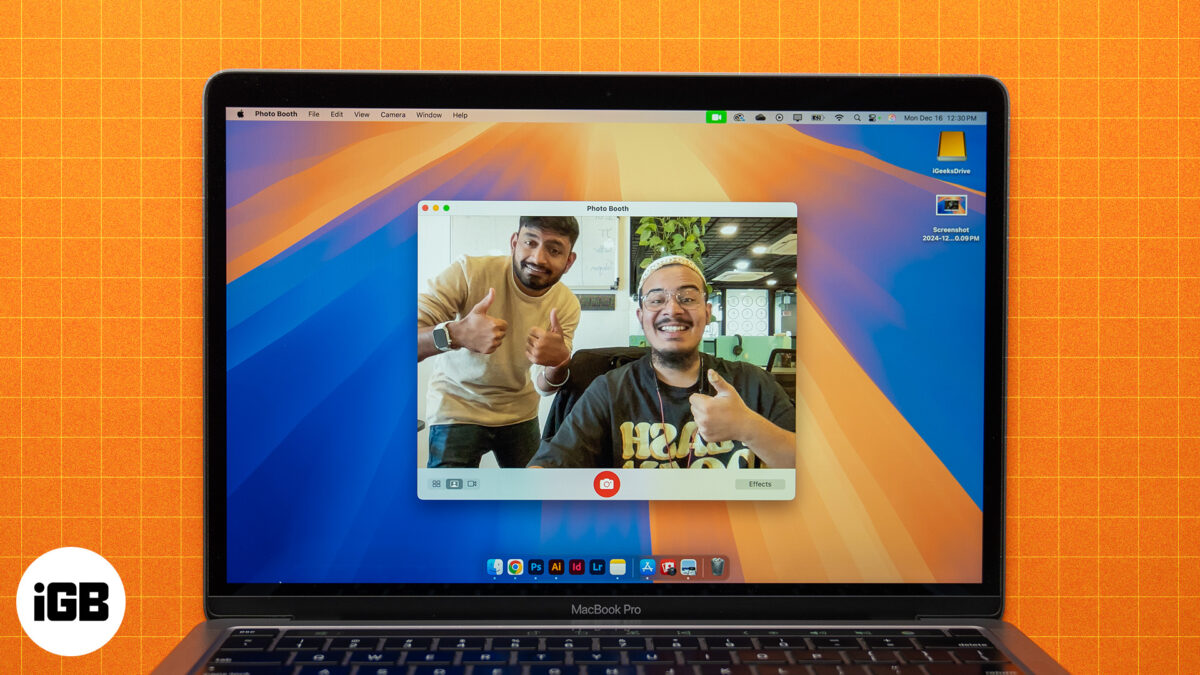Image resolution: width=1200 pixels, height=675 pixels.
Task: Open the Apple menu
Action: (238, 115)
